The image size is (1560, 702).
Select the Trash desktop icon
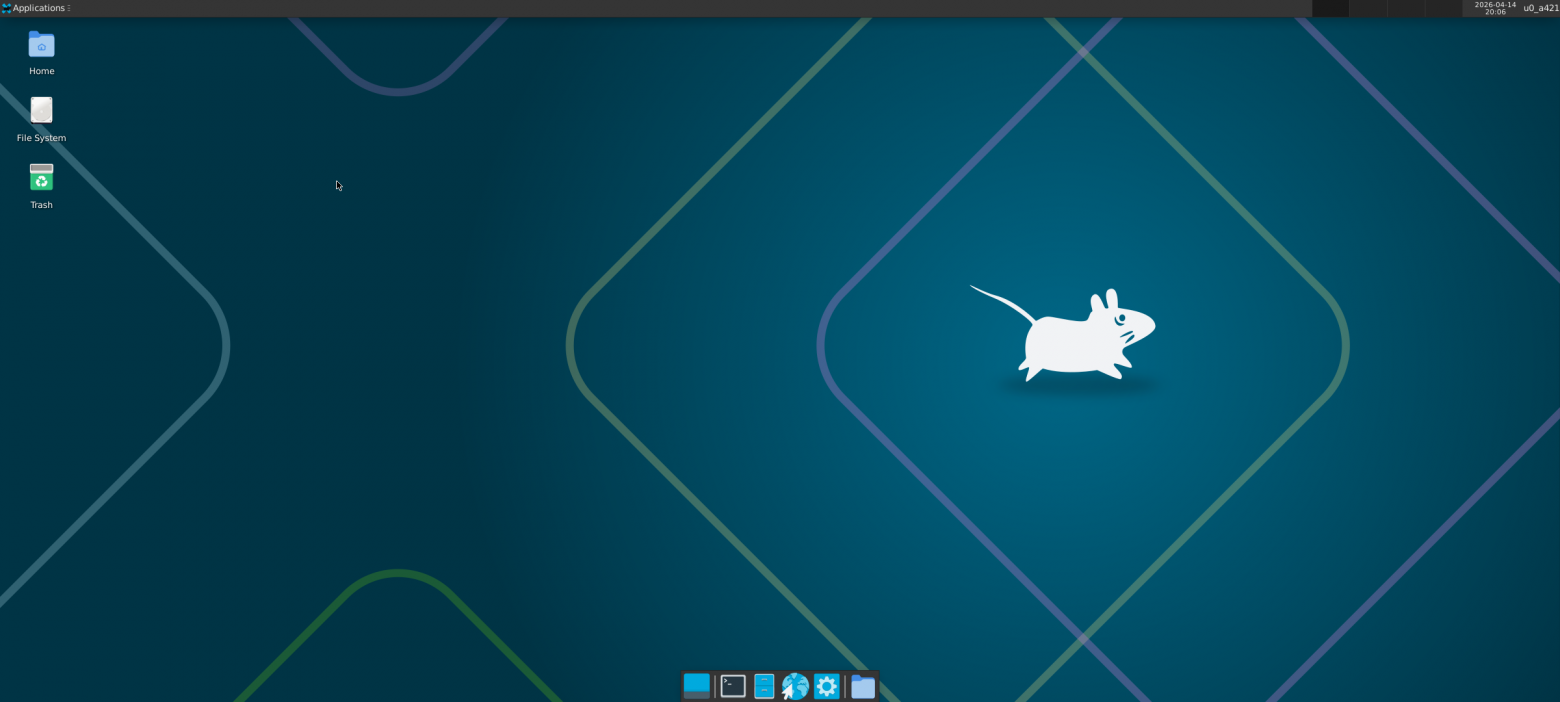(41, 178)
